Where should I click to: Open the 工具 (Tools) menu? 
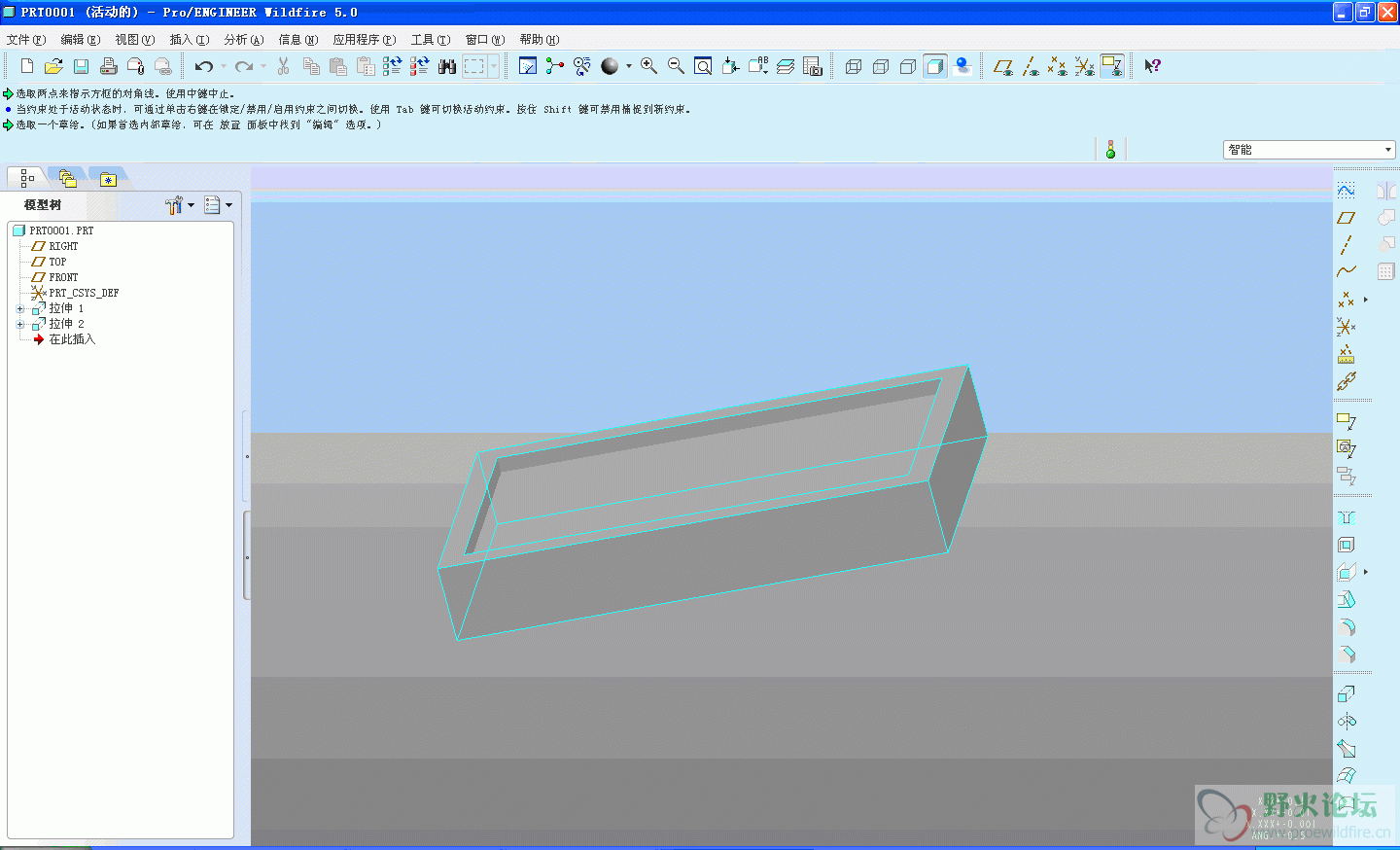point(431,40)
